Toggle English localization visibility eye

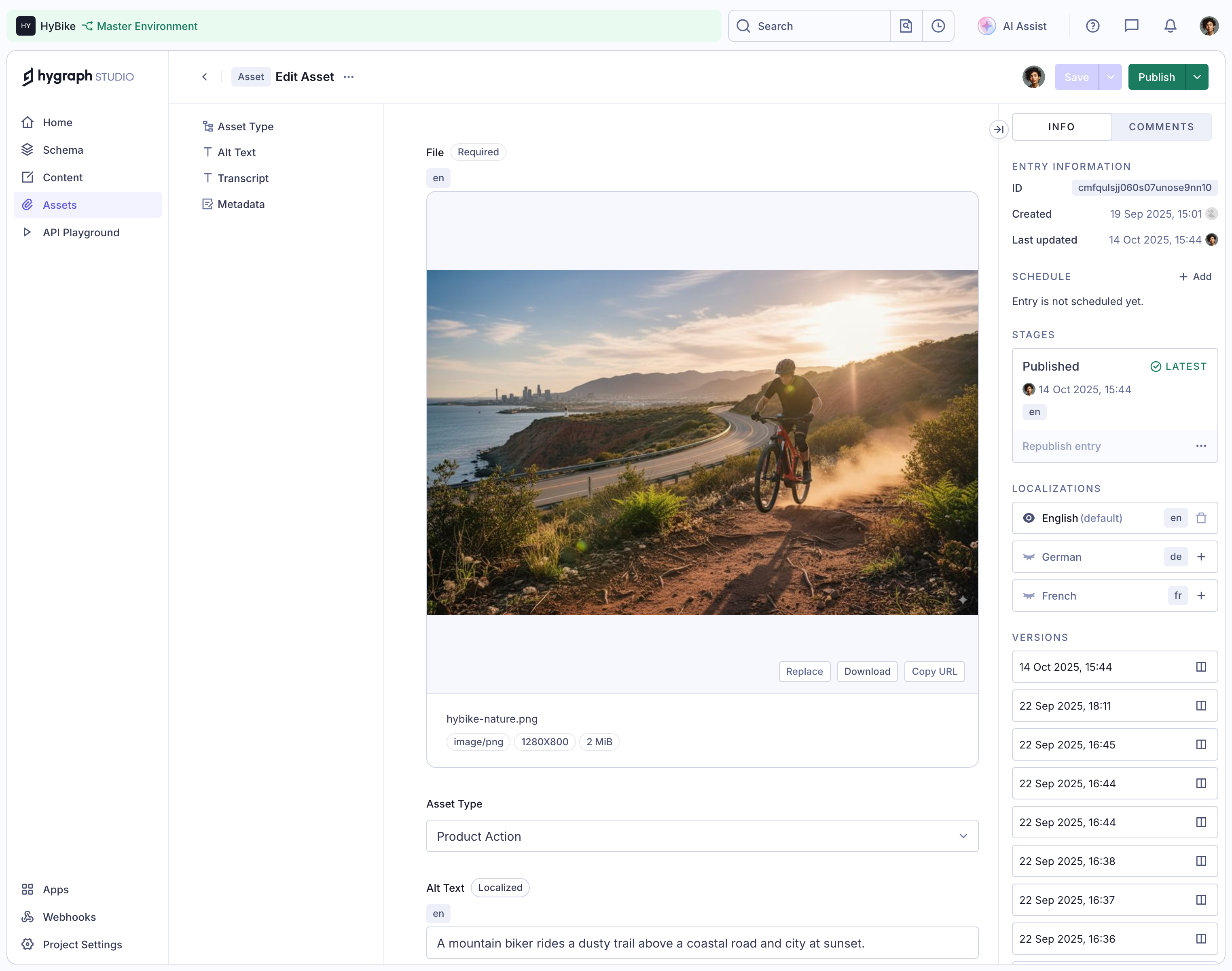1029,518
